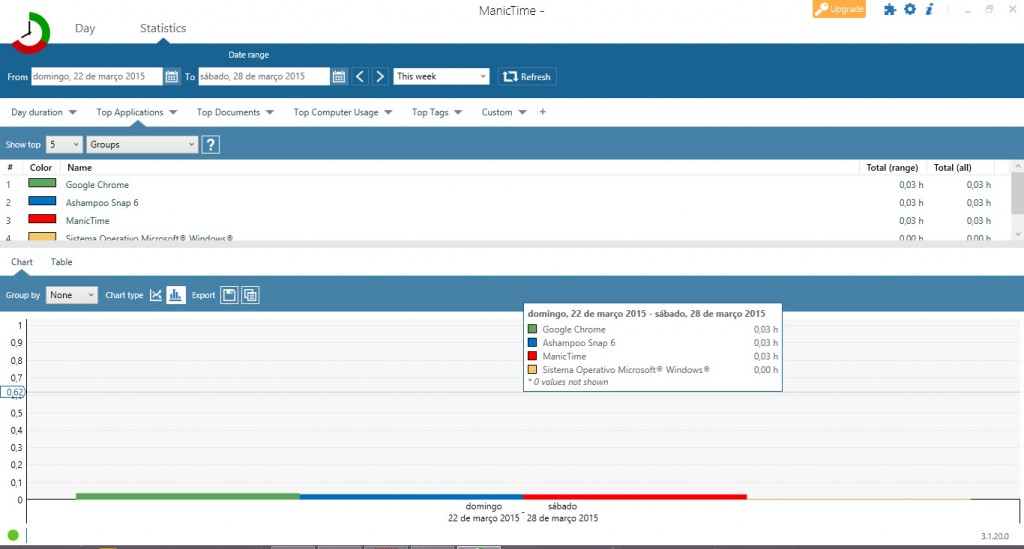Go to previous date range arrow
The width and height of the screenshot is (1024, 549).
[360, 76]
